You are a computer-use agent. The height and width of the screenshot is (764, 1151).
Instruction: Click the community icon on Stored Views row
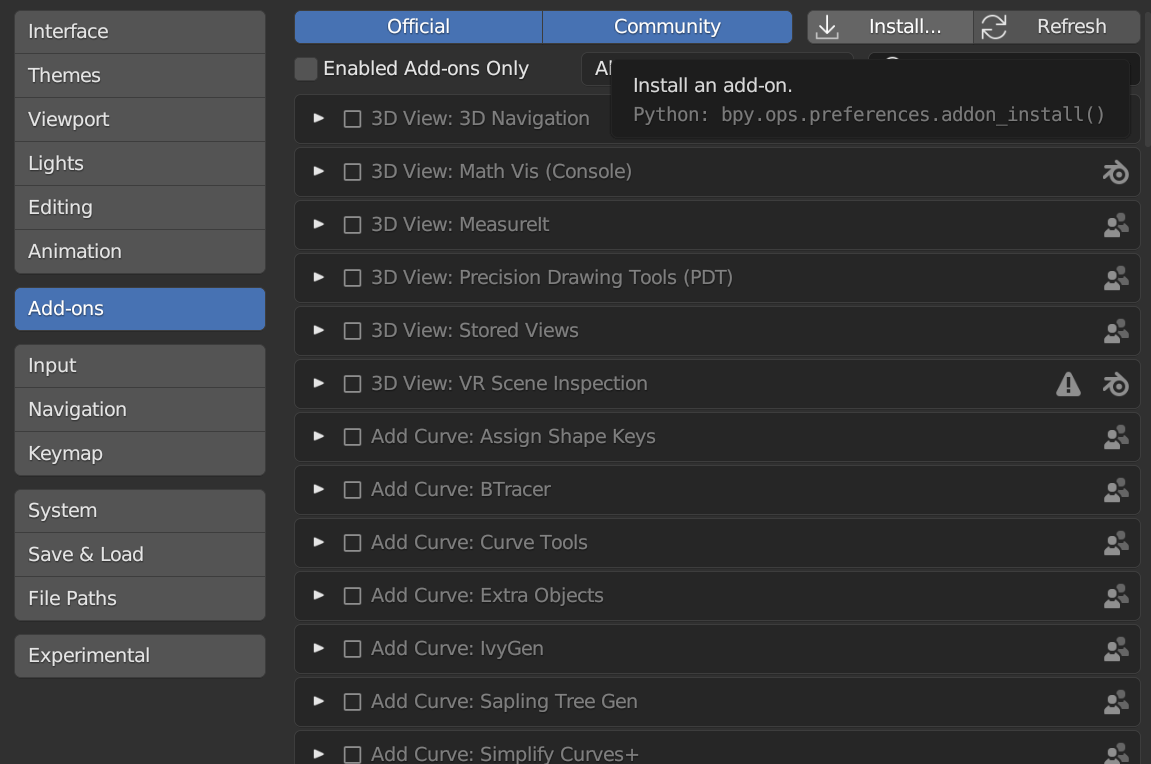[x=1115, y=331]
